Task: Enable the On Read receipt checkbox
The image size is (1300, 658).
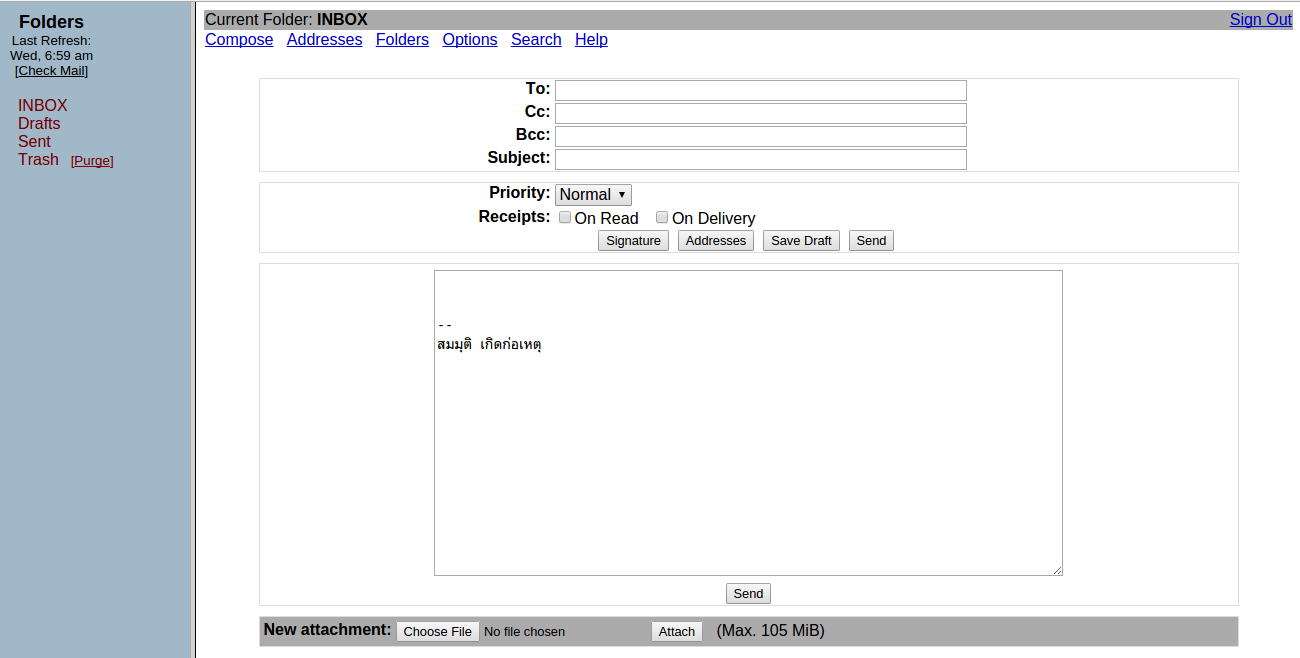Action: (565, 218)
